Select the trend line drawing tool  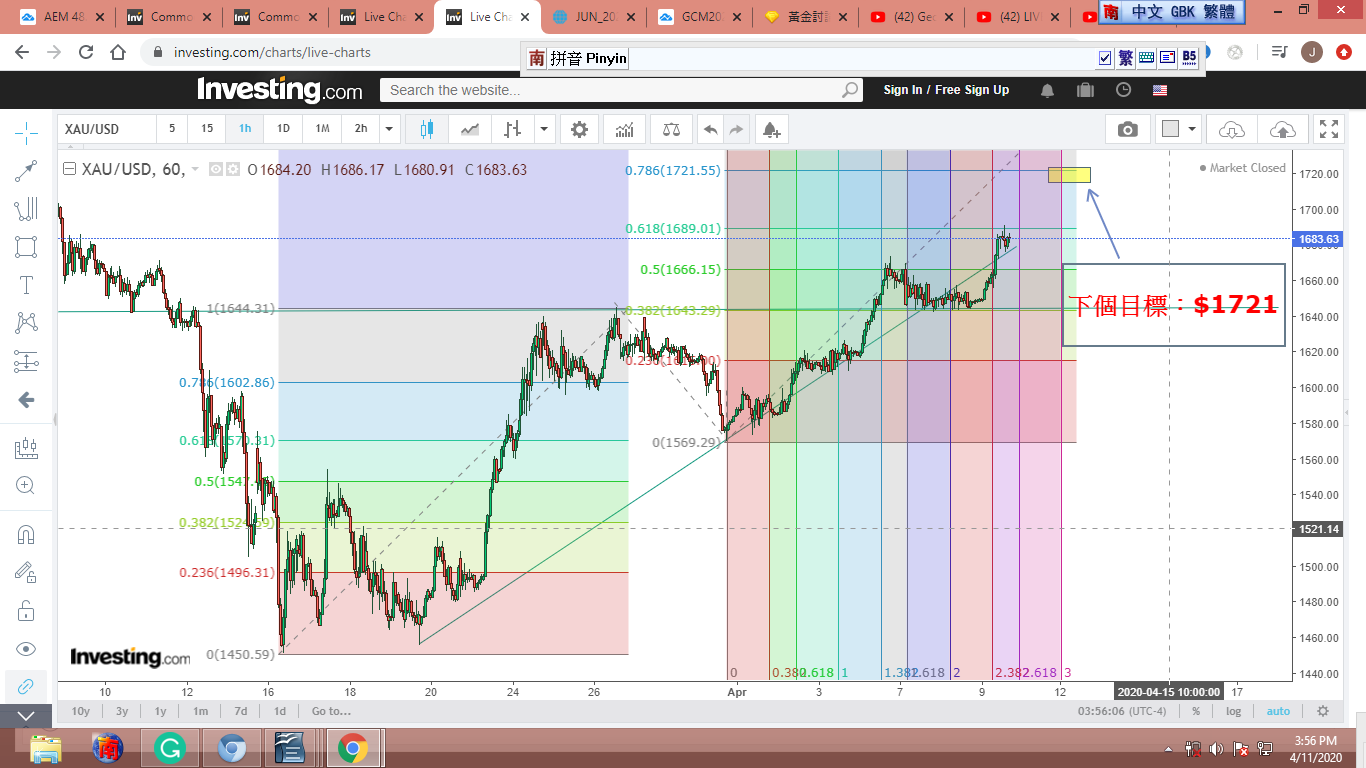[27, 171]
